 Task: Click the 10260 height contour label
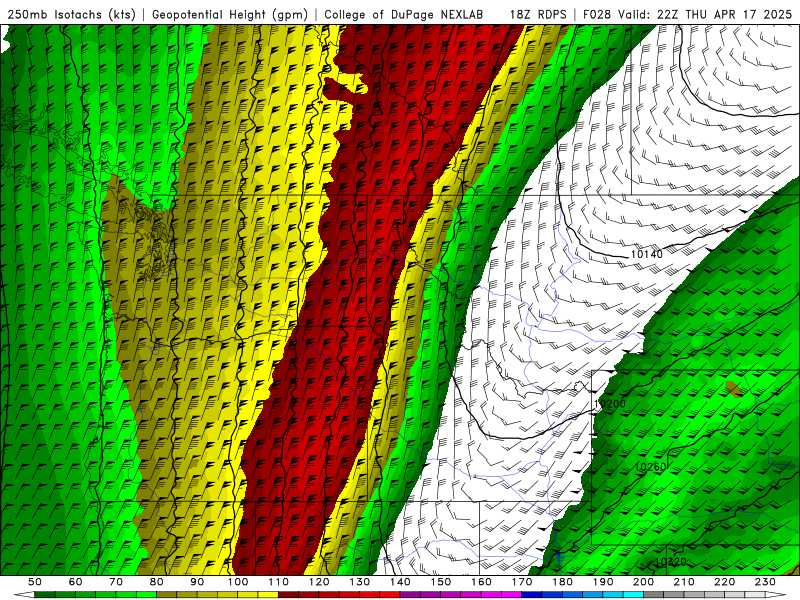point(651,467)
